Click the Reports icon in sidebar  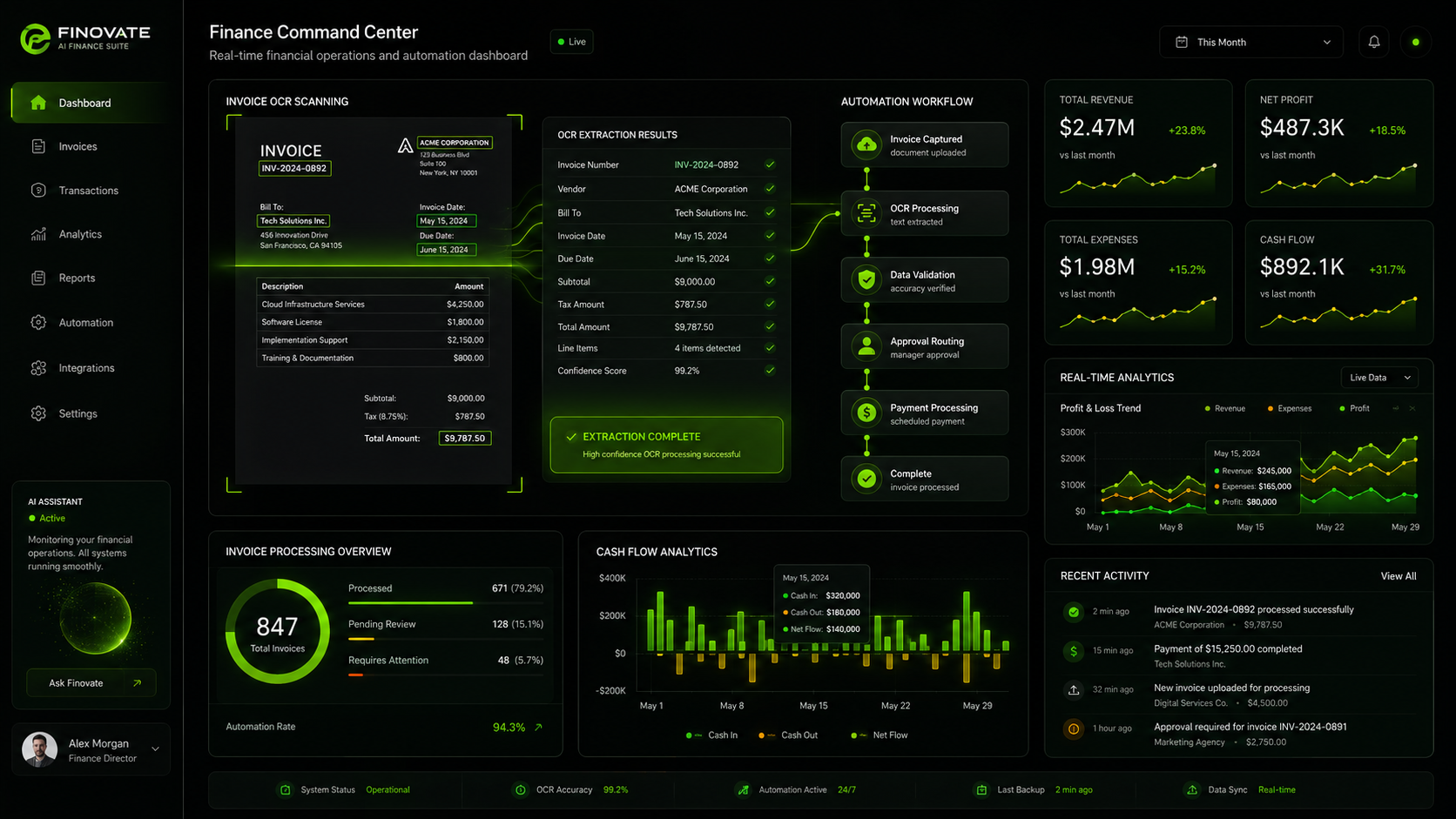pyautogui.click(x=38, y=278)
